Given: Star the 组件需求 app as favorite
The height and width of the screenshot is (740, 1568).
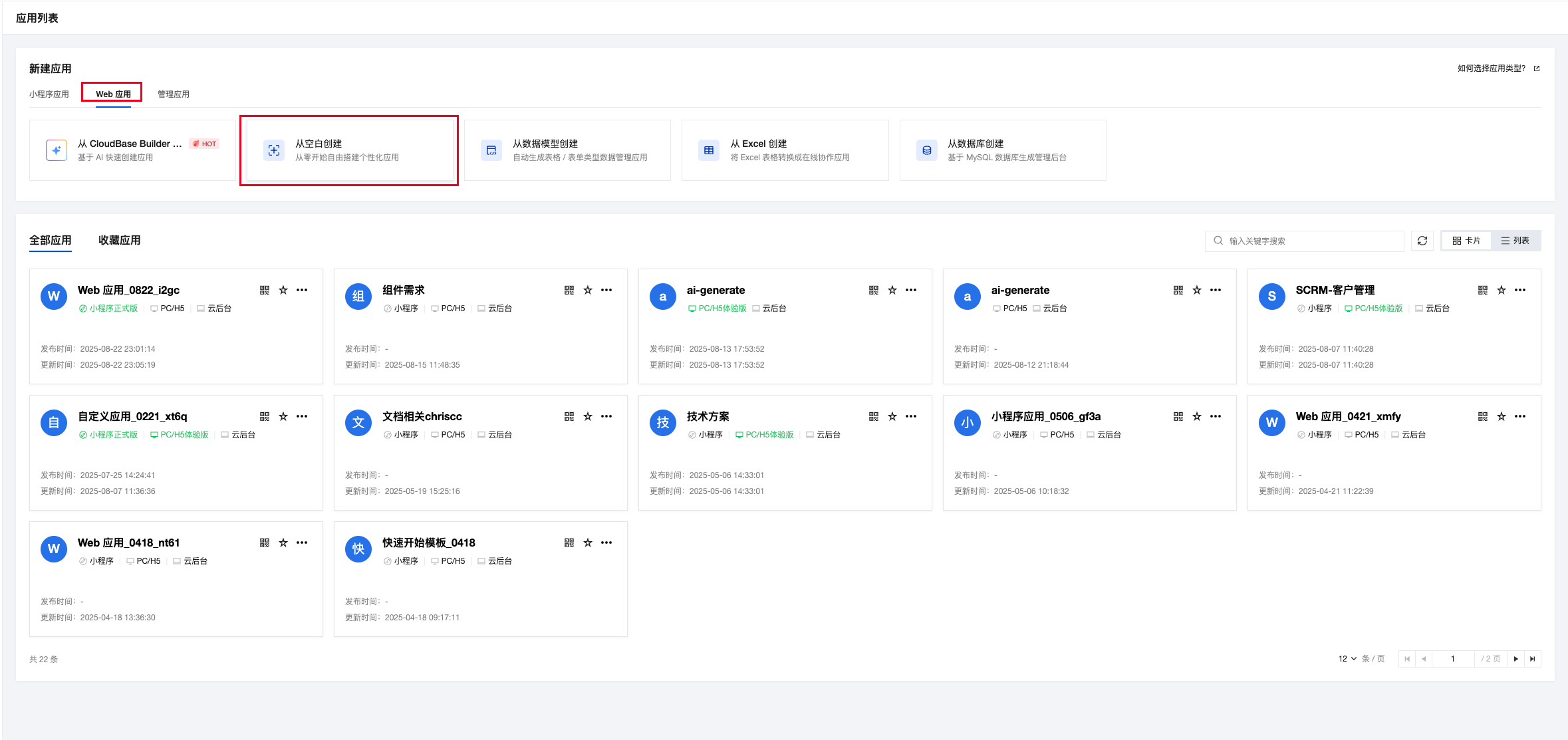Looking at the screenshot, I should tap(588, 290).
